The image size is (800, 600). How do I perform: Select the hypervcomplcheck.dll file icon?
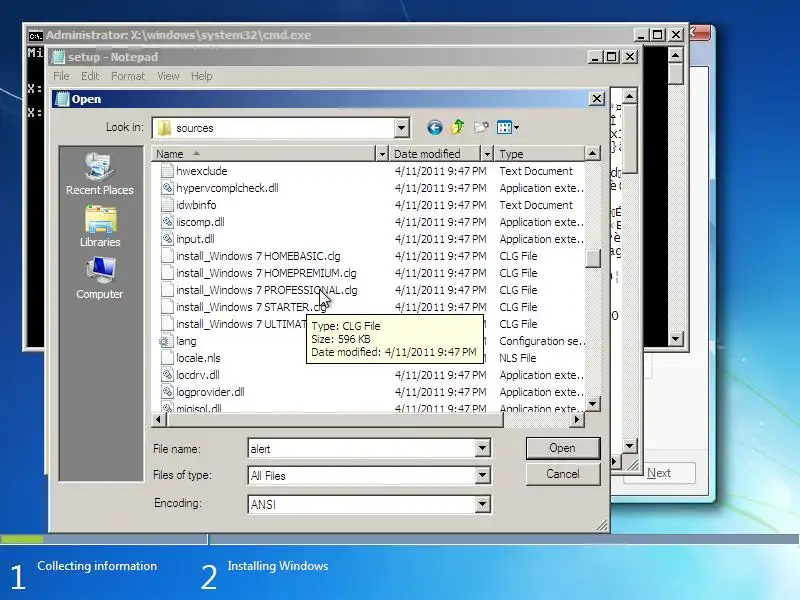[x=167, y=188]
